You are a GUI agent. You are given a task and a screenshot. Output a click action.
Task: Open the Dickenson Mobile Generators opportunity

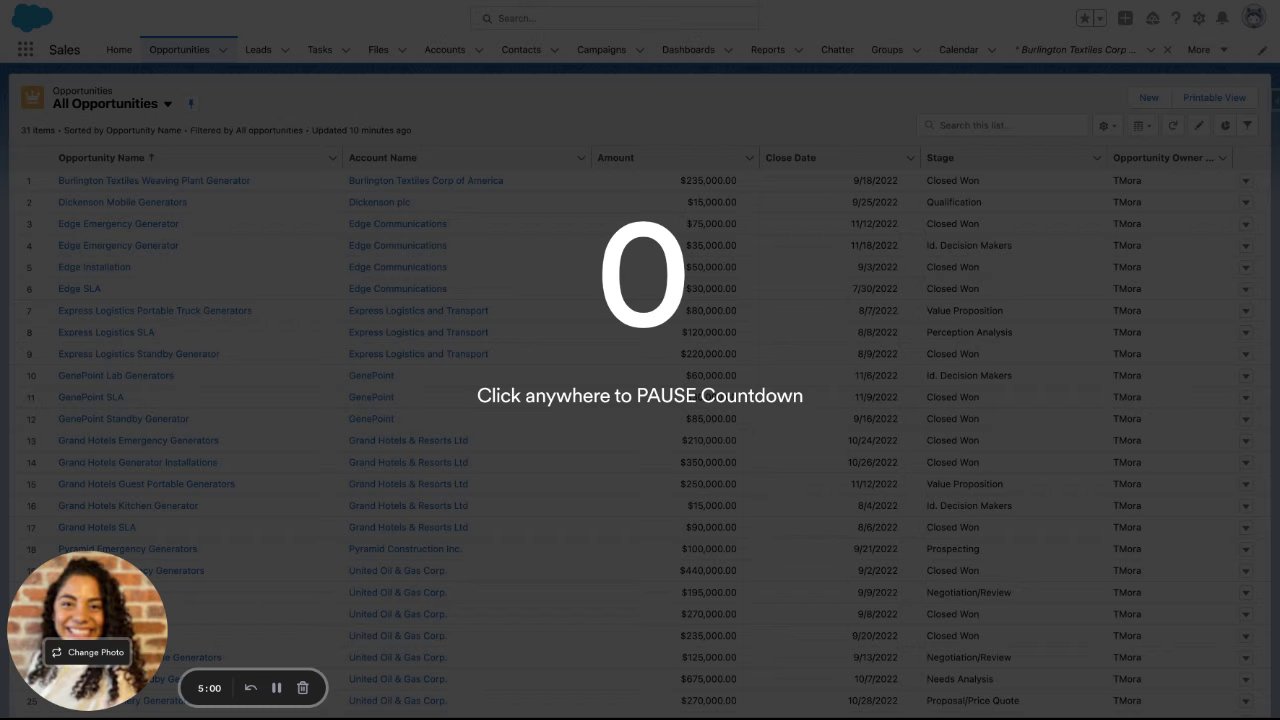(122, 202)
